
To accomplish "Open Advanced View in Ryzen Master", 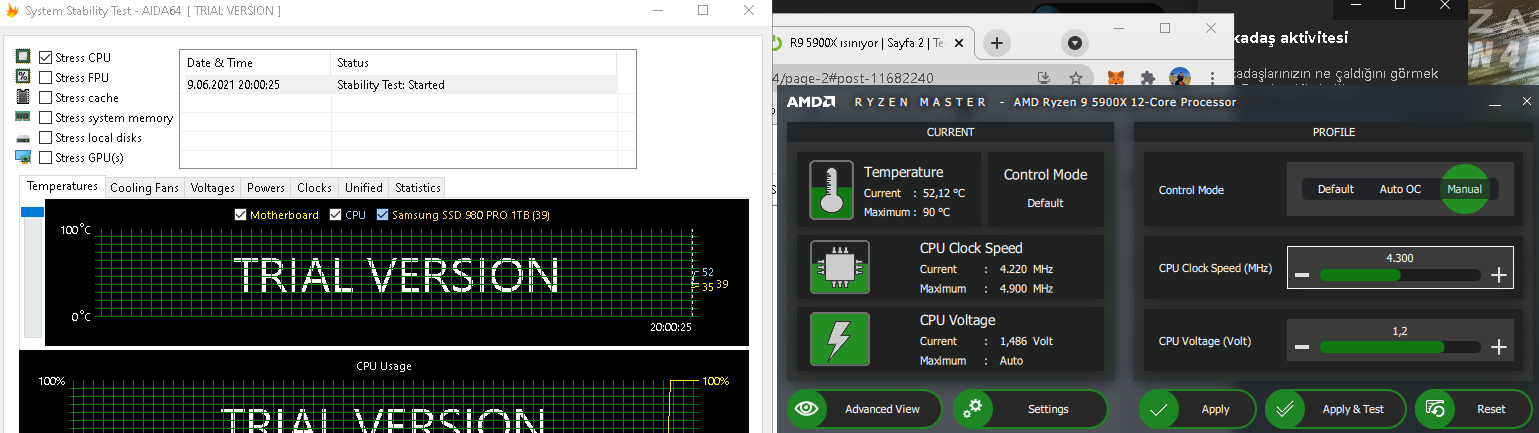I will (866, 409).
